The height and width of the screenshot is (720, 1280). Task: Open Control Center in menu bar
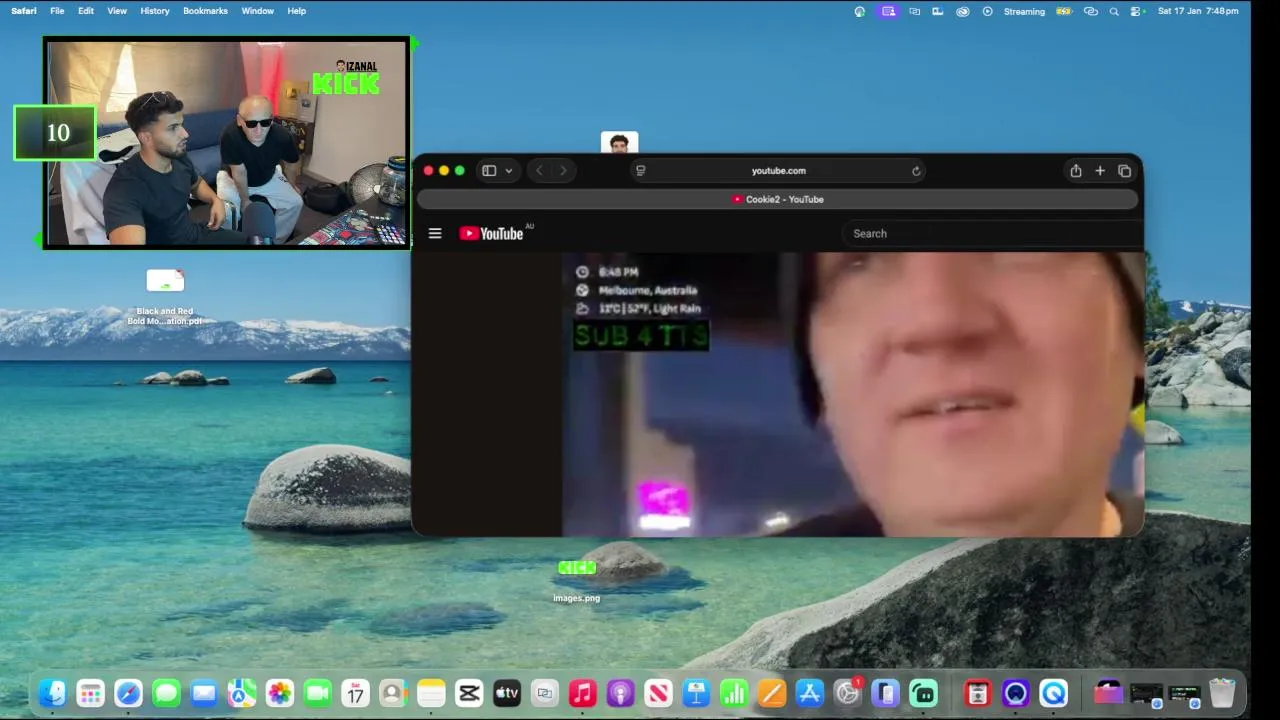pos(1138,12)
